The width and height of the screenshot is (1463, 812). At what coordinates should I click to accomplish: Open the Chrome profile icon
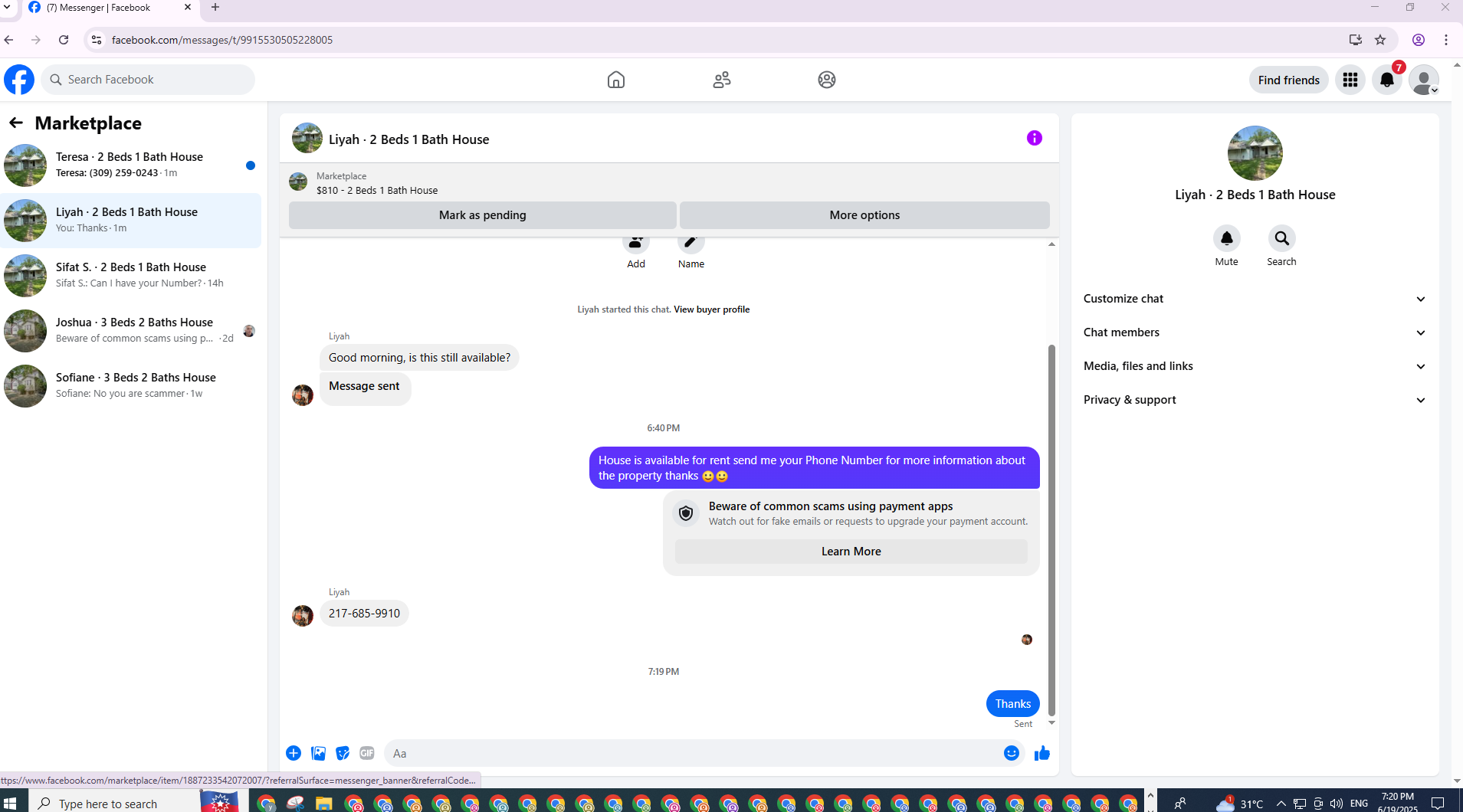point(1419,40)
